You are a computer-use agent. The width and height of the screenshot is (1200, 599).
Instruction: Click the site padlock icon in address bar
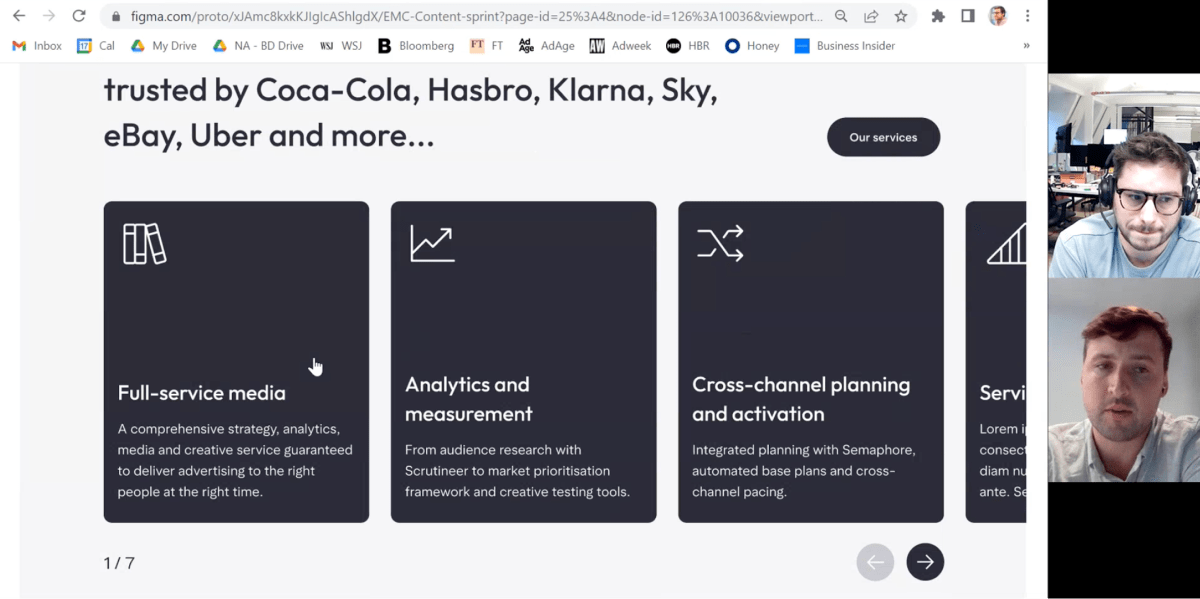(x=116, y=17)
